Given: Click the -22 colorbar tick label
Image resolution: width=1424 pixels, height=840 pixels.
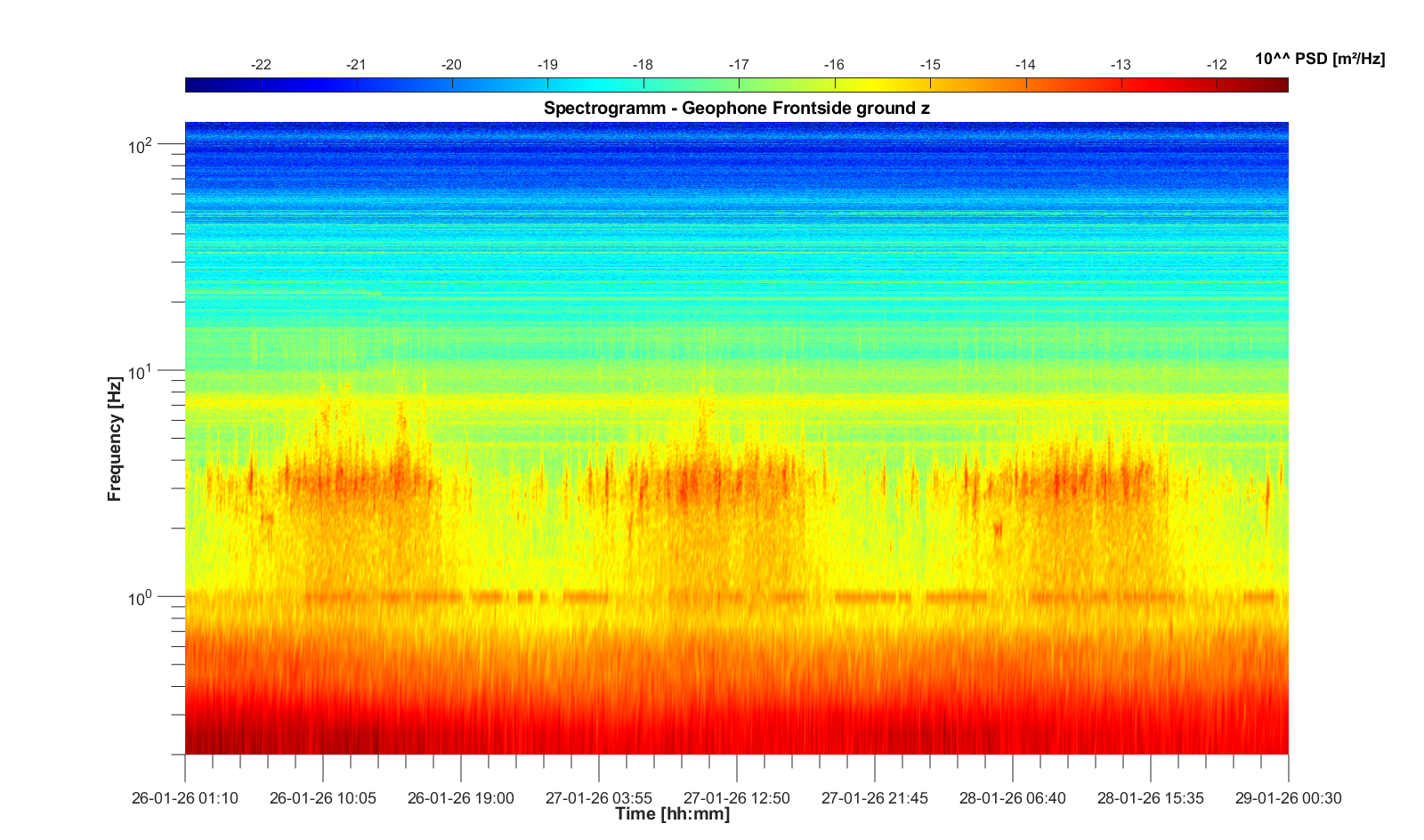Looking at the screenshot, I should coord(261,65).
